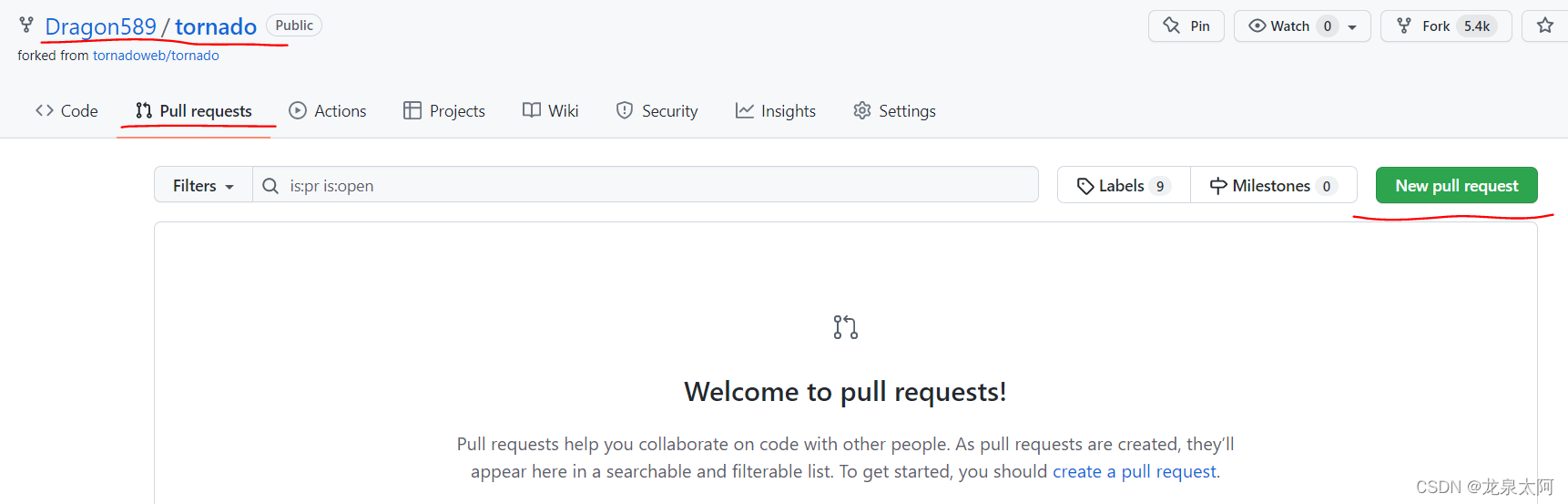The width and height of the screenshot is (1568, 504).
Task: Follow the create a pull request link
Action: pyautogui.click(x=1135, y=471)
